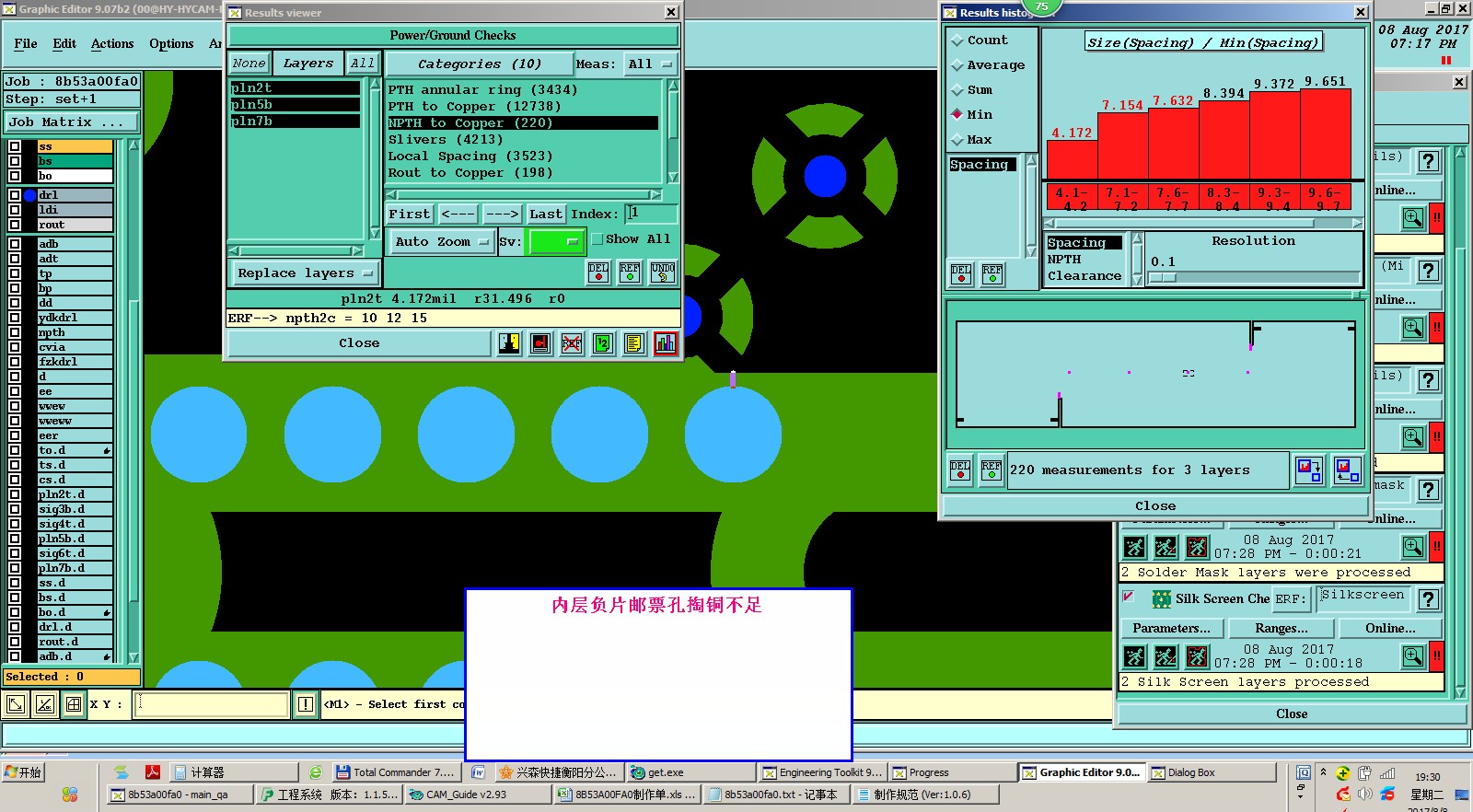Screen dimensions: 1473x812
Task: Click the First result button
Action: [409, 215]
